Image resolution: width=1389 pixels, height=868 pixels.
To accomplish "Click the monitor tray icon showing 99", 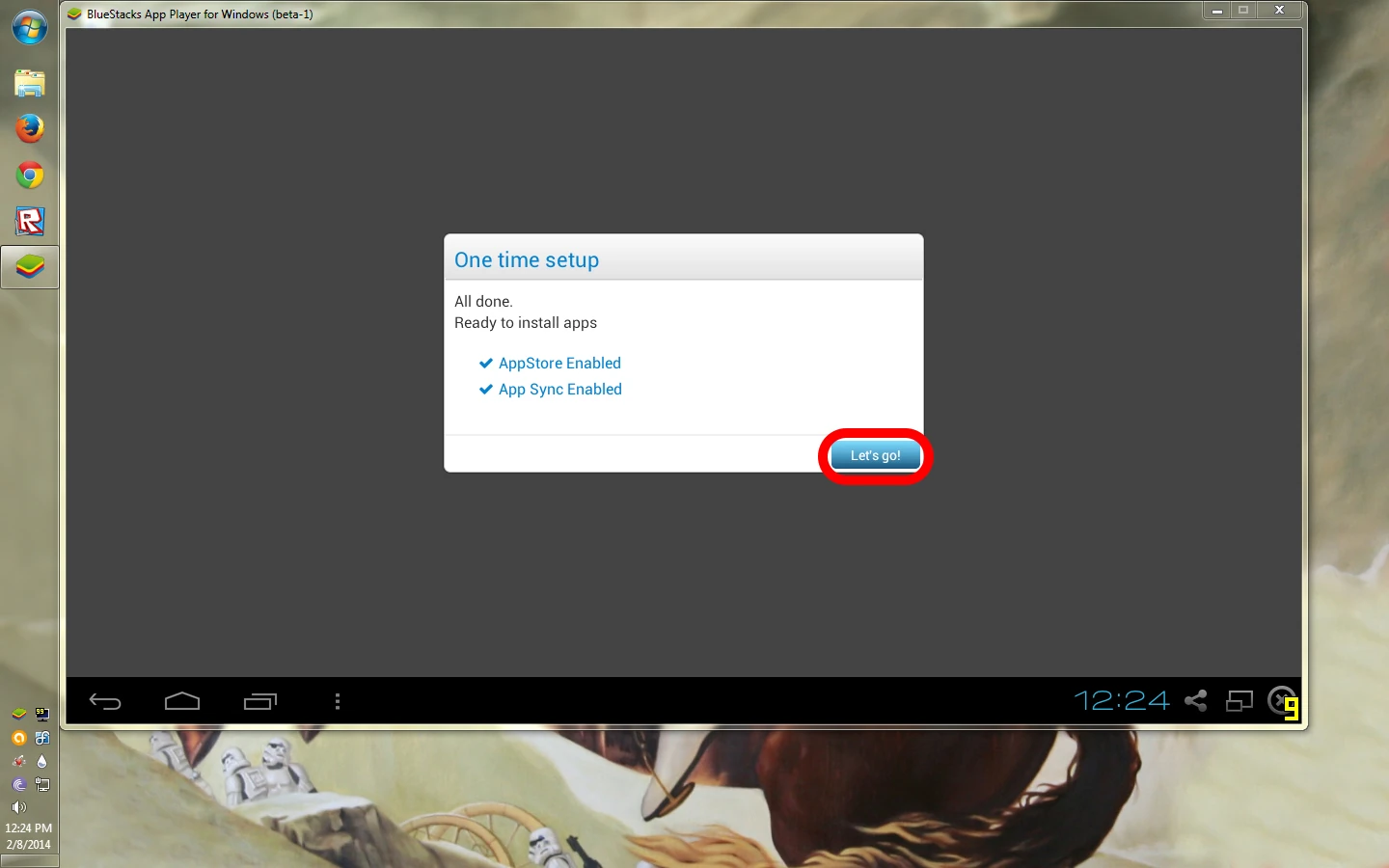I will [42, 715].
